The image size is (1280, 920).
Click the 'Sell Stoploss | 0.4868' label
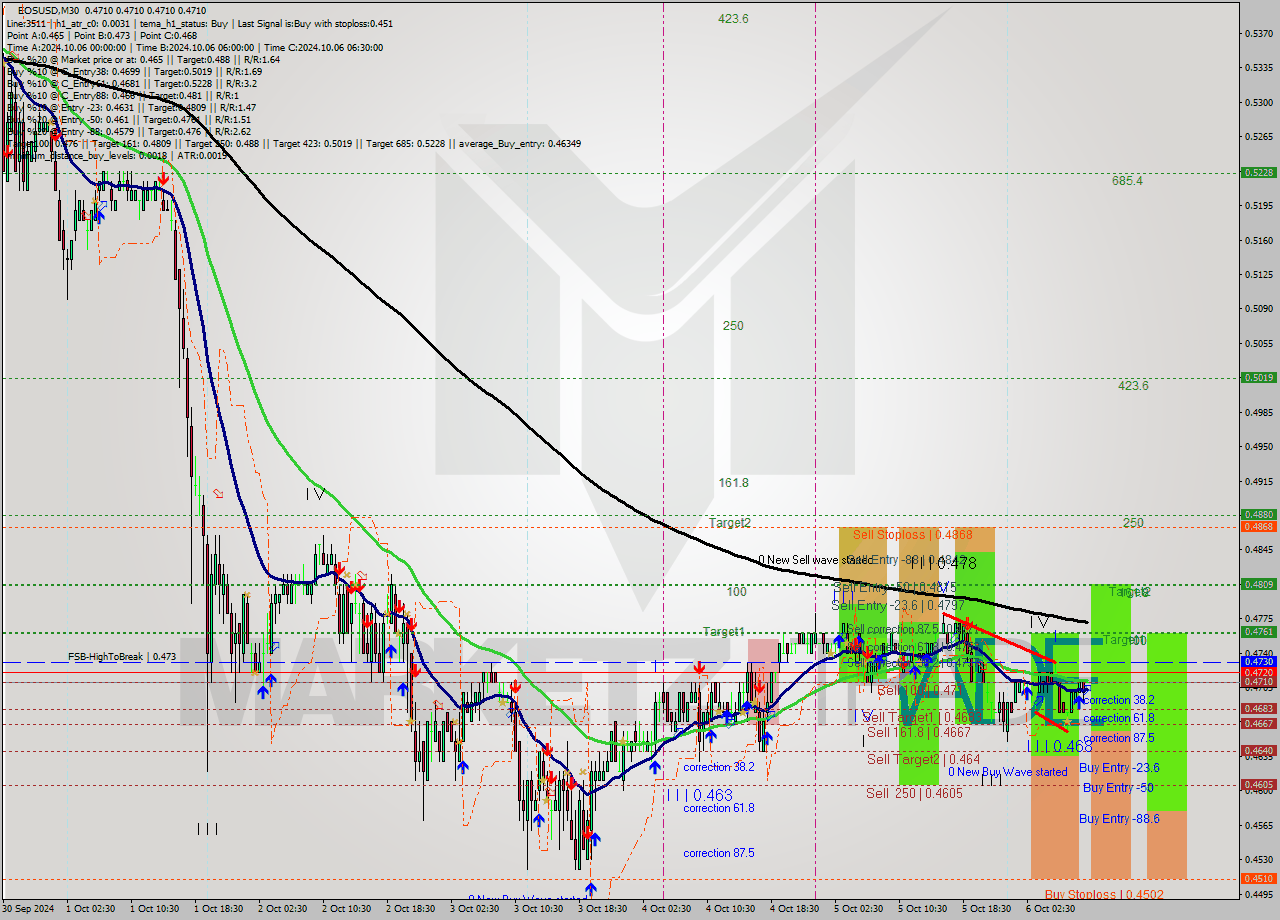pyautogui.click(x=912, y=535)
